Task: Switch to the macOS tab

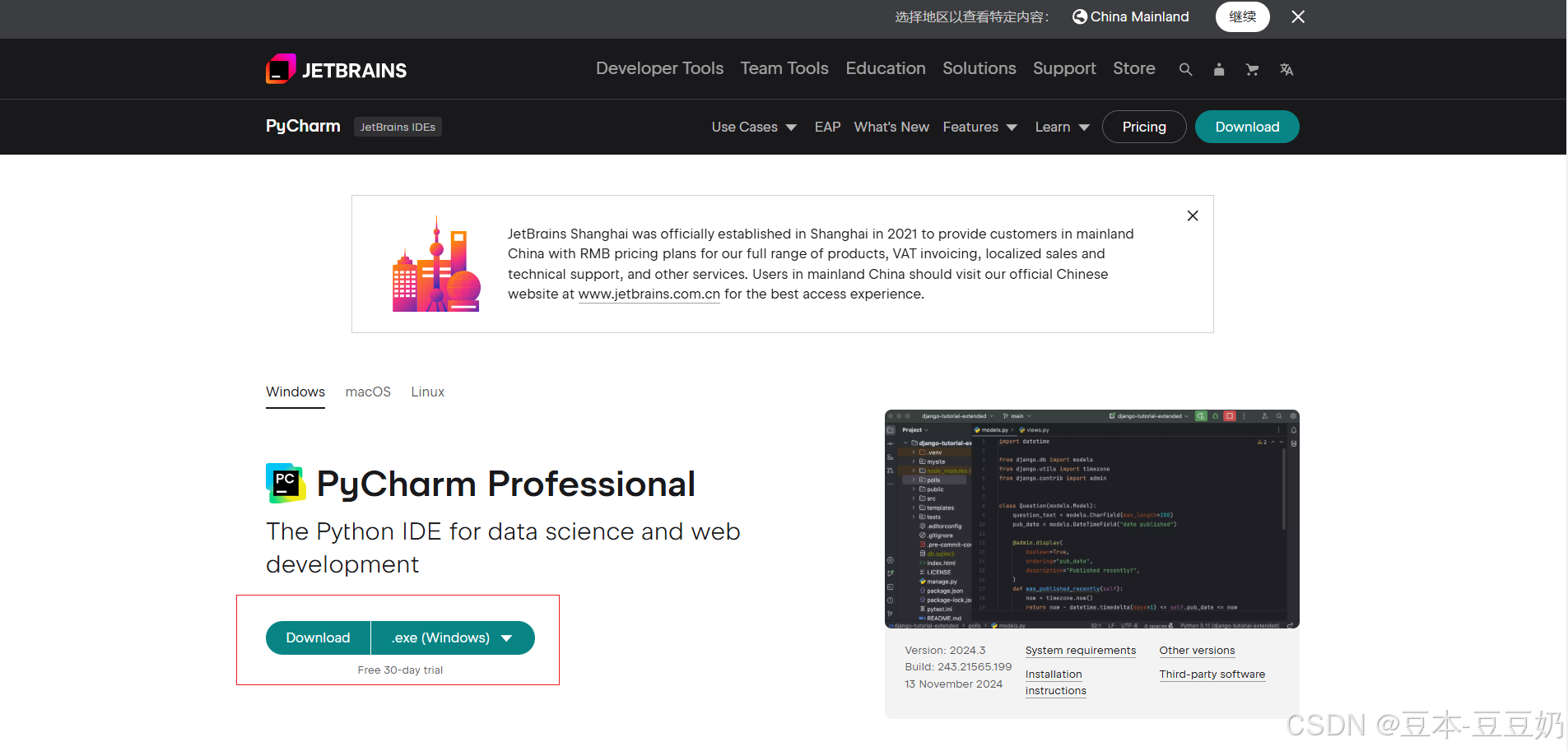Action: click(x=368, y=392)
